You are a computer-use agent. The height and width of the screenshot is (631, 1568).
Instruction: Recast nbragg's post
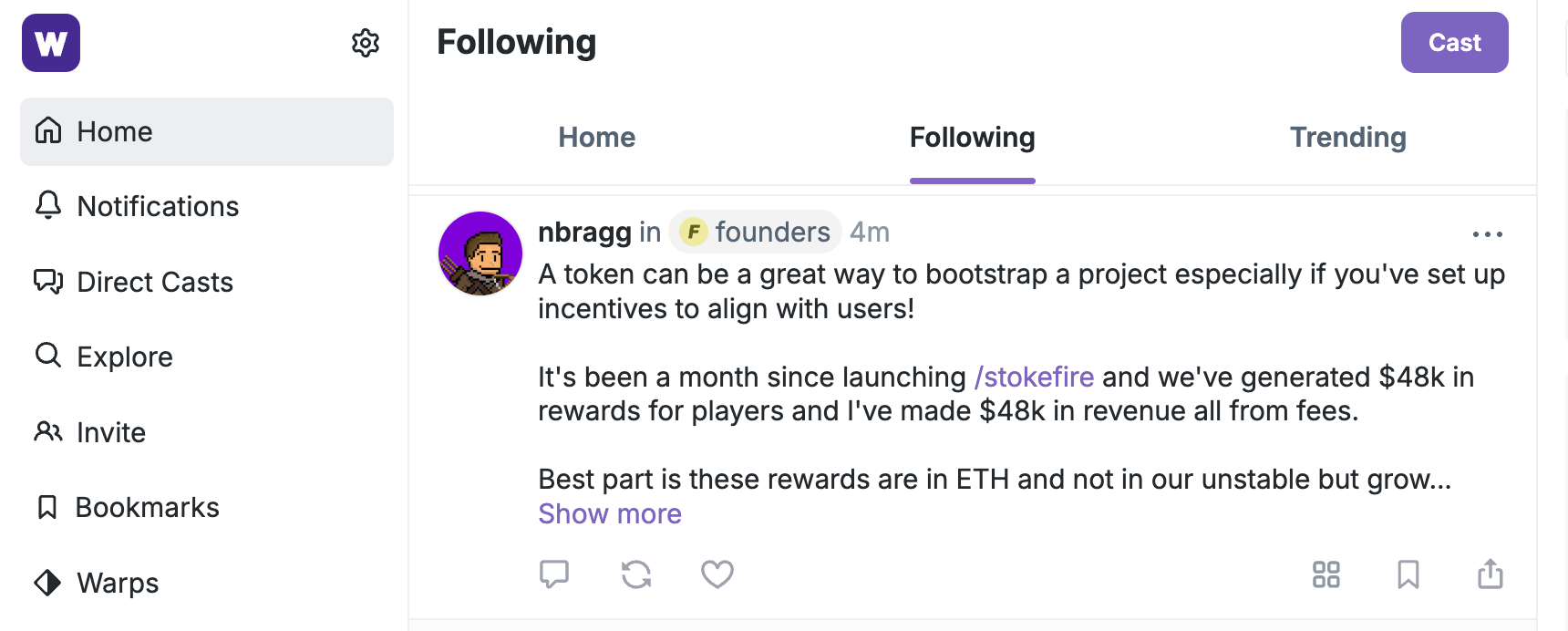pos(636,574)
